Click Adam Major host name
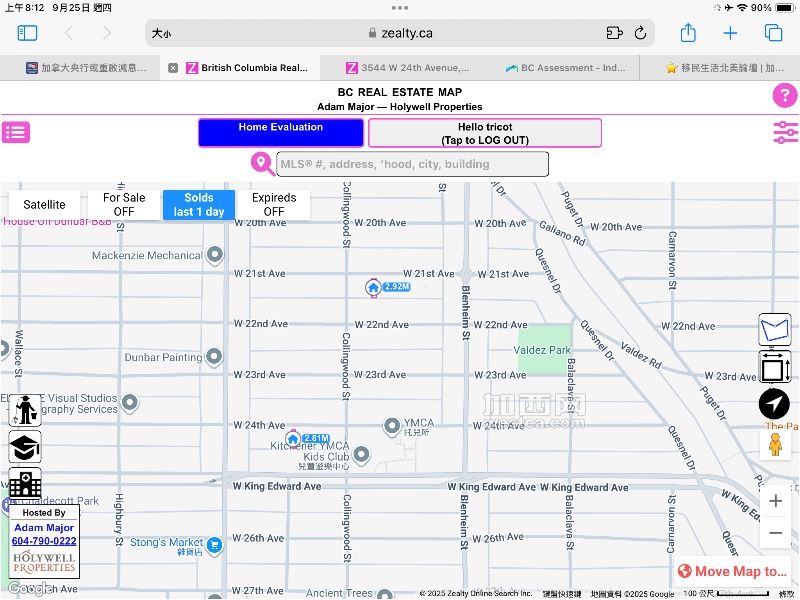 44,528
